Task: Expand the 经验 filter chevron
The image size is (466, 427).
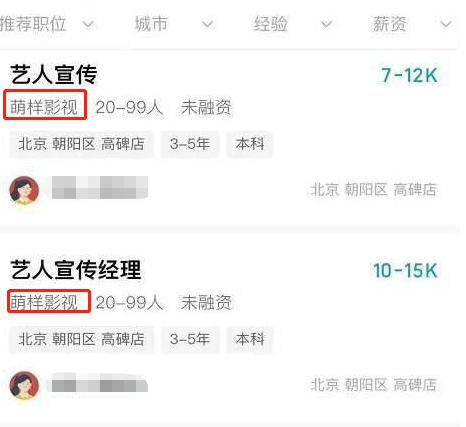Action: point(327,24)
